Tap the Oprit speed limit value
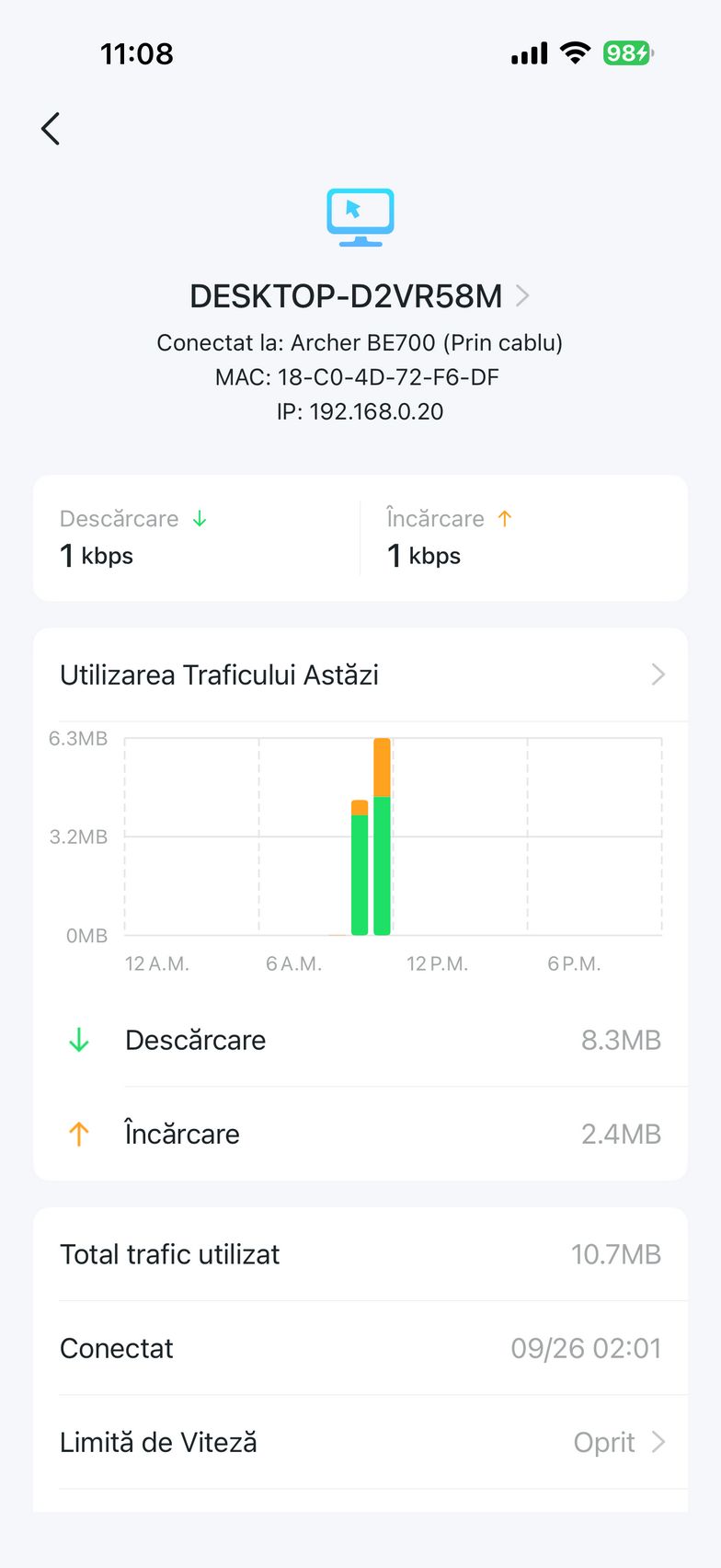 coord(603,1442)
